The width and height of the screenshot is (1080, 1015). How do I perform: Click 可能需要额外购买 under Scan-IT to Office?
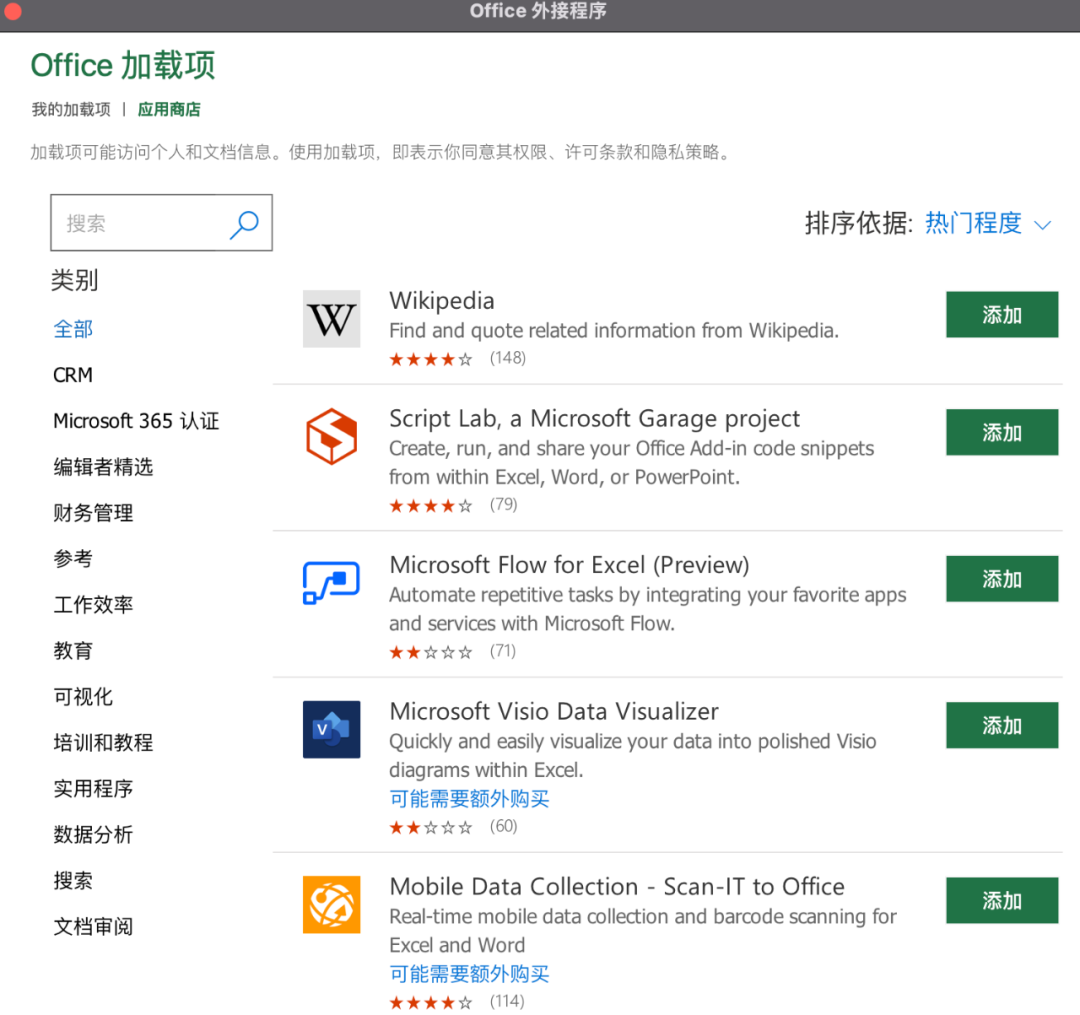pyautogui.click(x=469, y=974)
